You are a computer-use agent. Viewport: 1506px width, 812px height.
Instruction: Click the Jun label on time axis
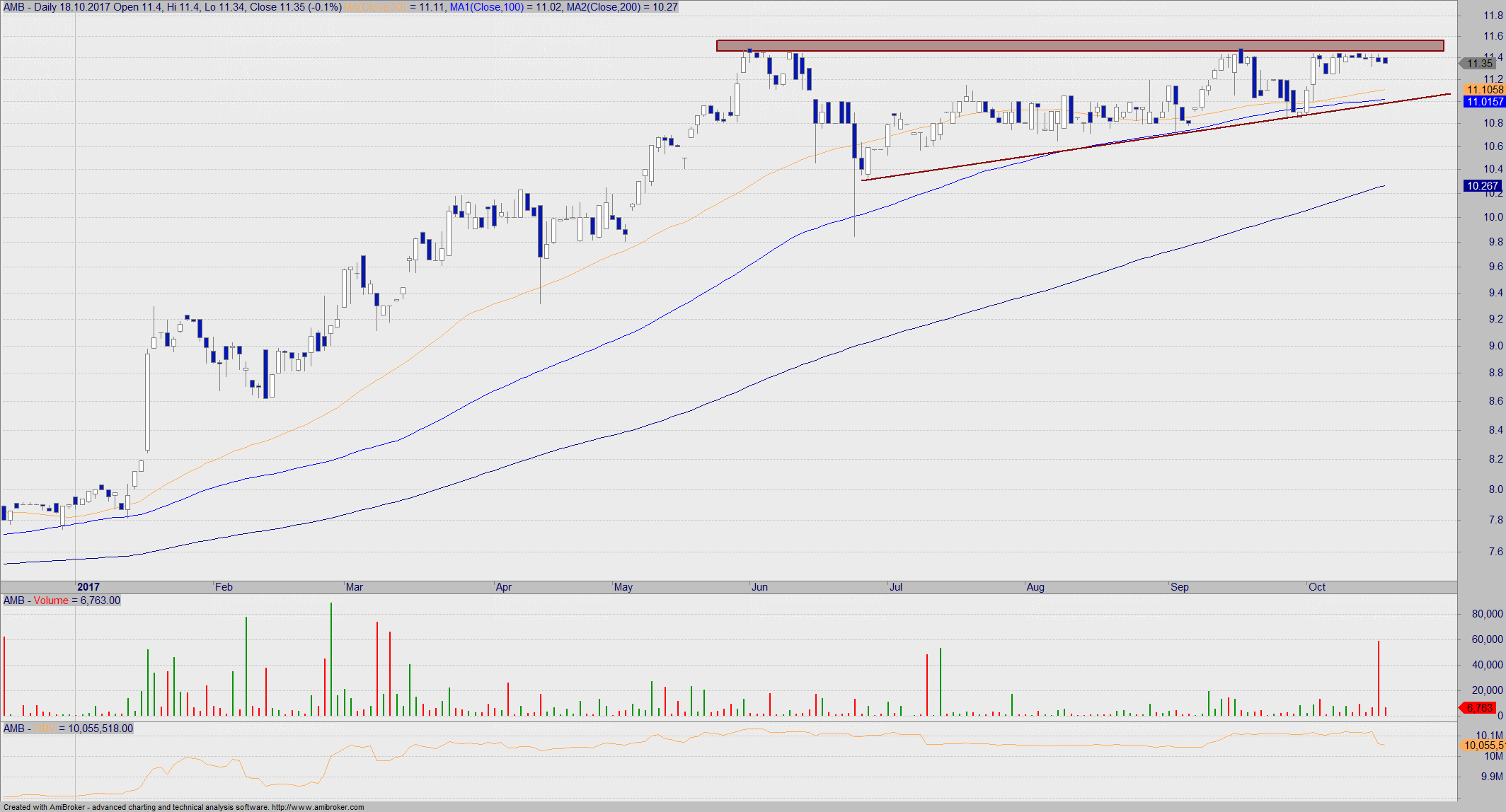click(759, 587)
